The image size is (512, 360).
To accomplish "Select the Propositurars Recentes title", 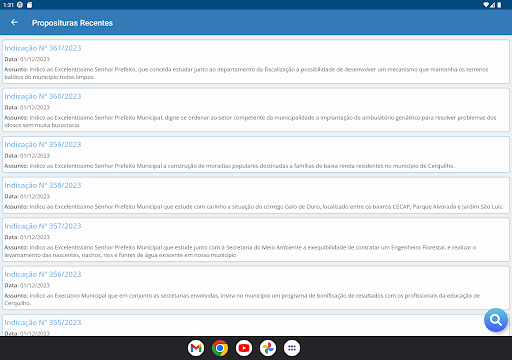I will pos(72,23).
